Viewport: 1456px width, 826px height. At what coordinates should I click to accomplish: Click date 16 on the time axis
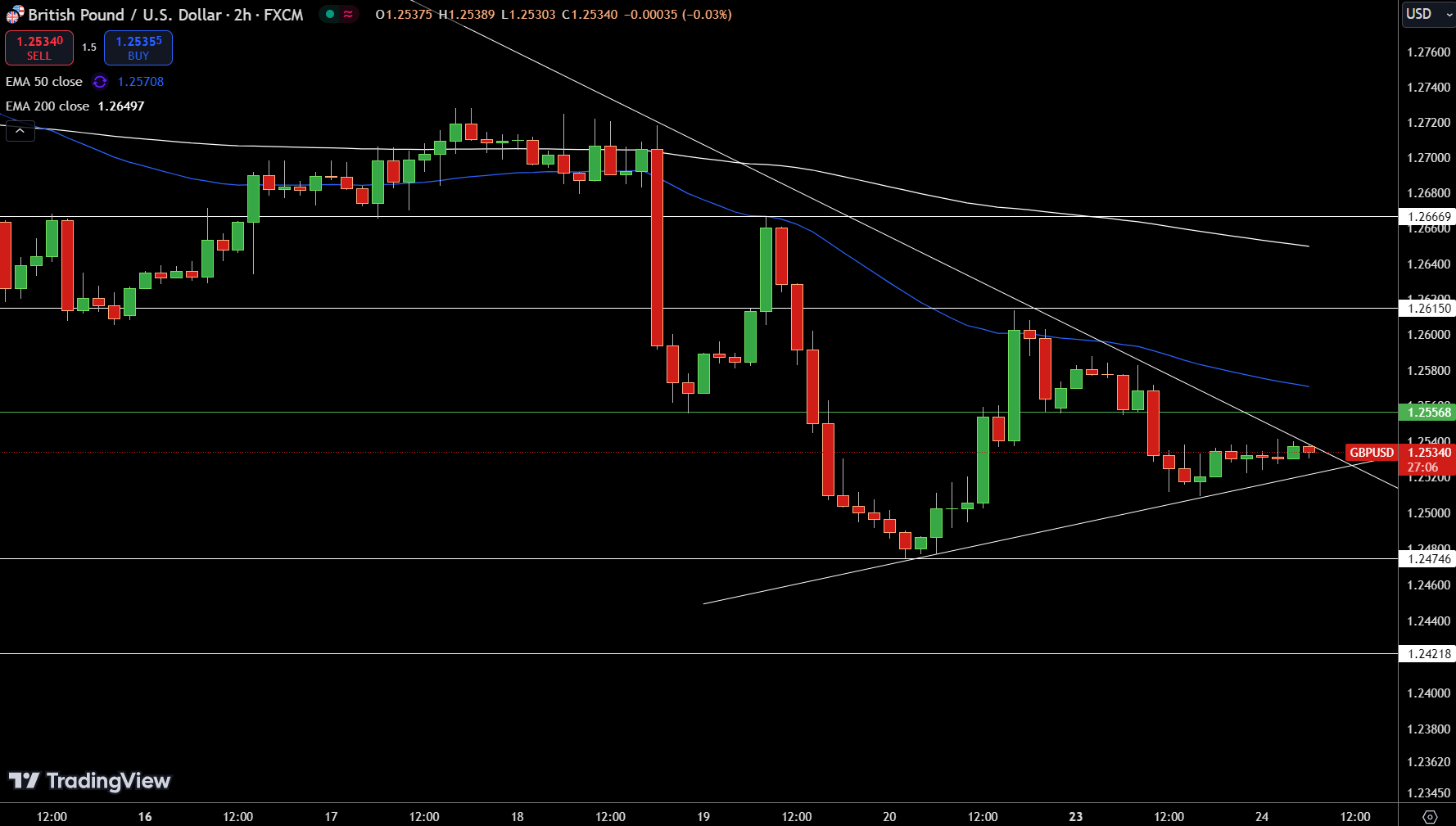pyautogui.click(x=145, y=816)
